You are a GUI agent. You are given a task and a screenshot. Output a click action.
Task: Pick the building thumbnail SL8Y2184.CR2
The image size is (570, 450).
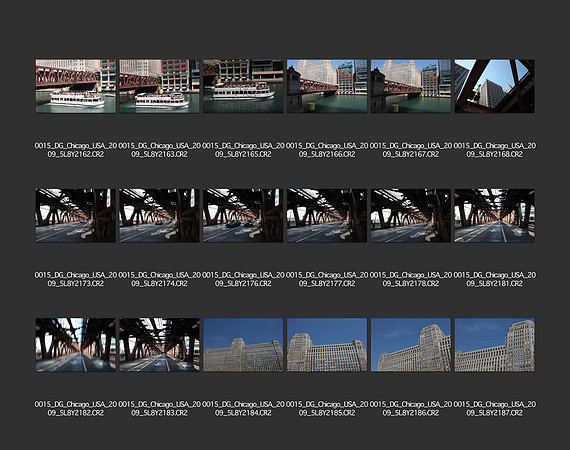click(243, 345)
